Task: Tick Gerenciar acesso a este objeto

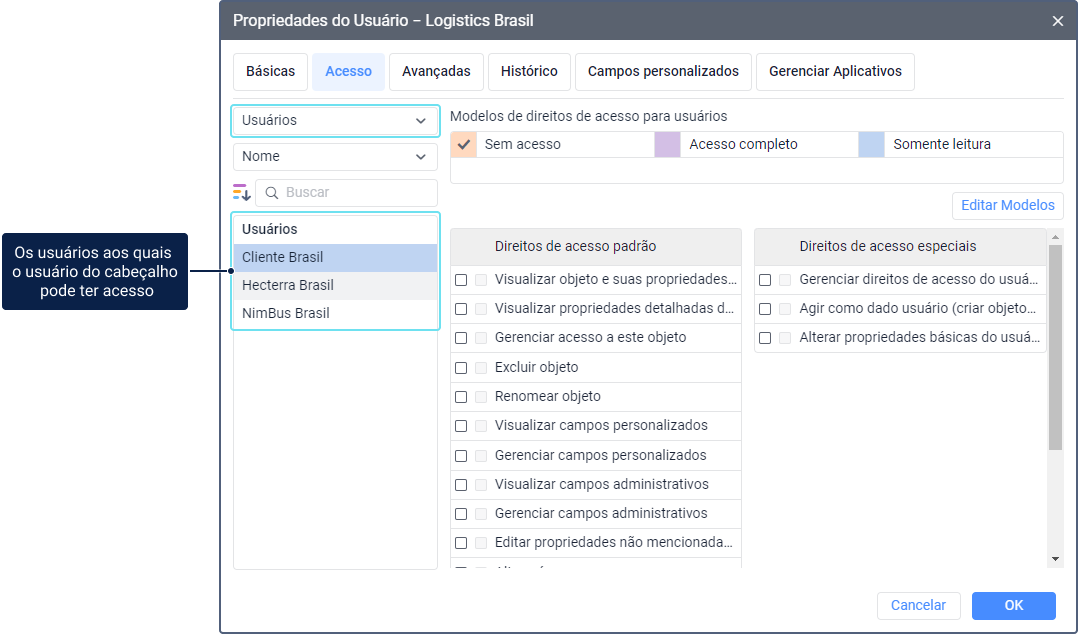Action: coord(461,338)
